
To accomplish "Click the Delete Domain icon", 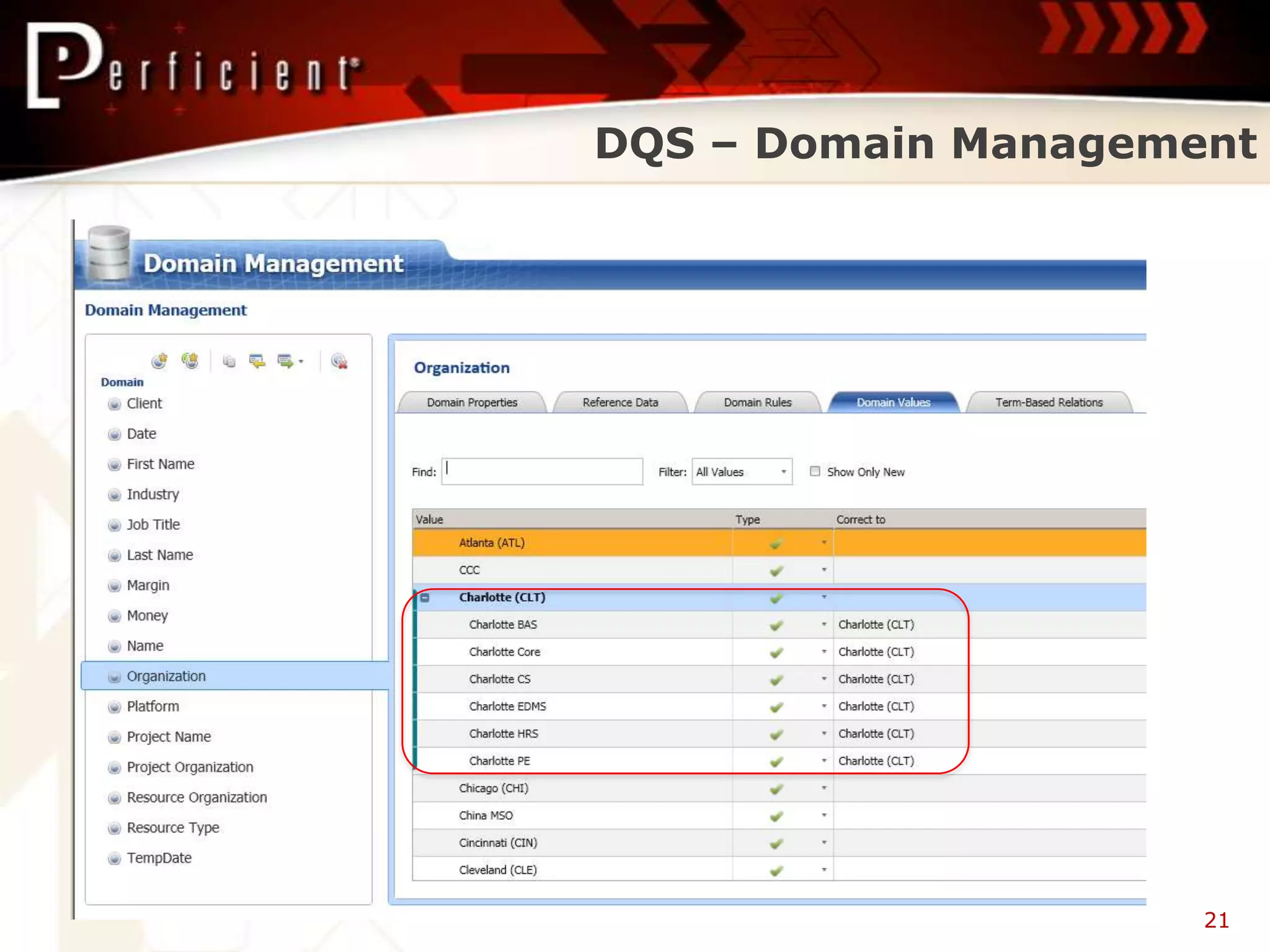I will [339, 361].
